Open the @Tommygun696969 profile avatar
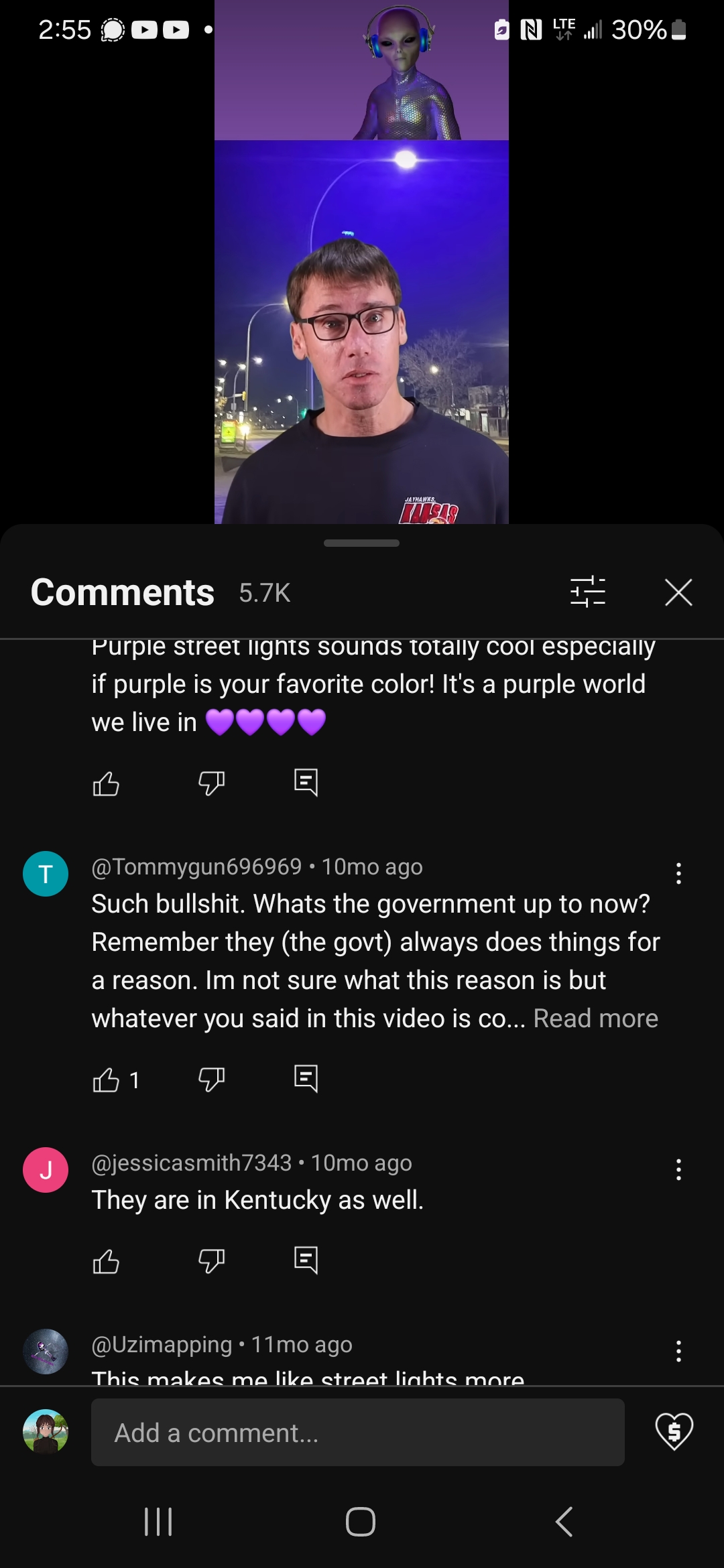Viewport: 724px width, 1568px height. coord(46,874)
